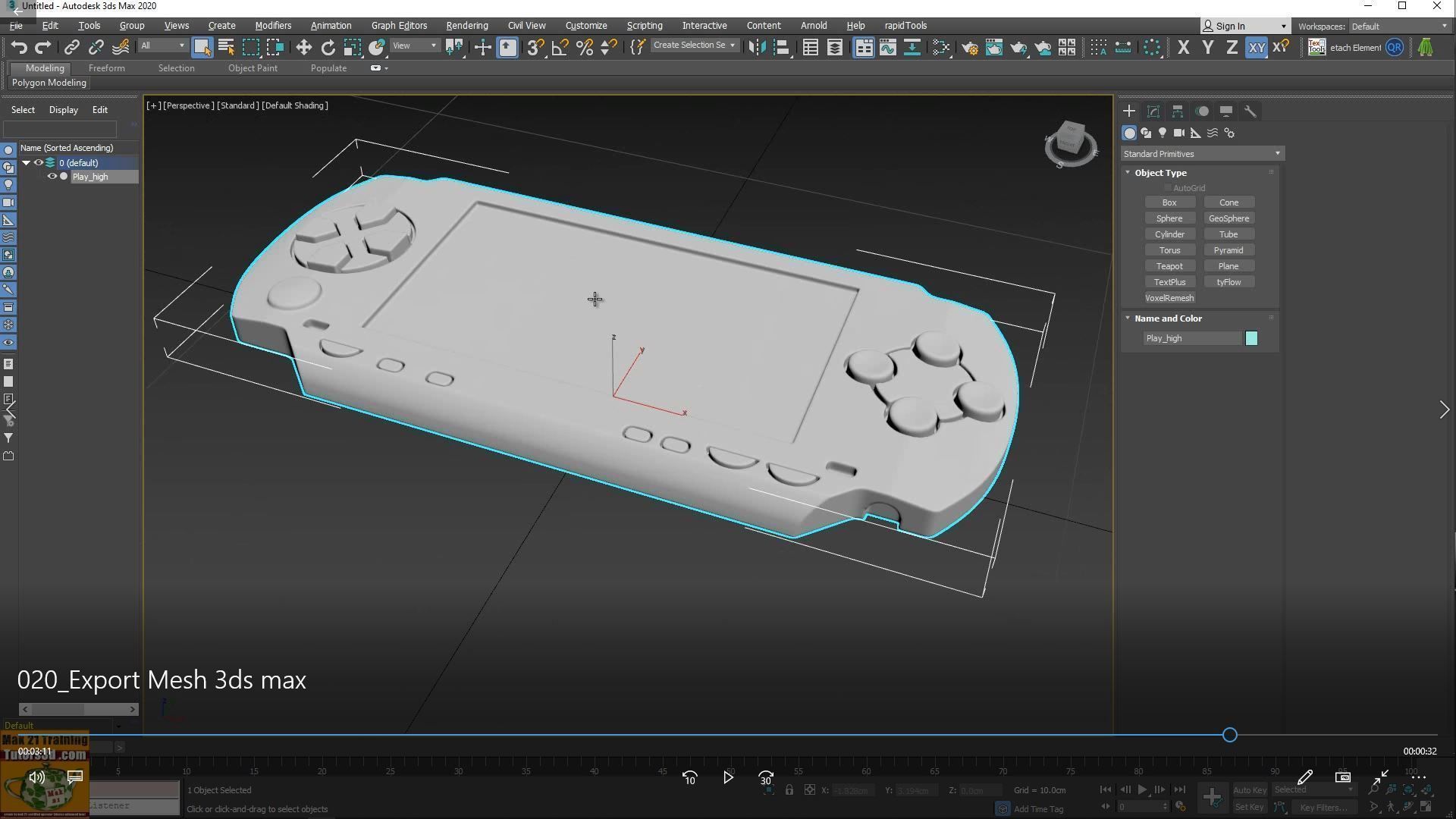The width and height of the screenshot is (1456, 819).
Task: Open the Modify panel tab
Action: coord(1153,111)
